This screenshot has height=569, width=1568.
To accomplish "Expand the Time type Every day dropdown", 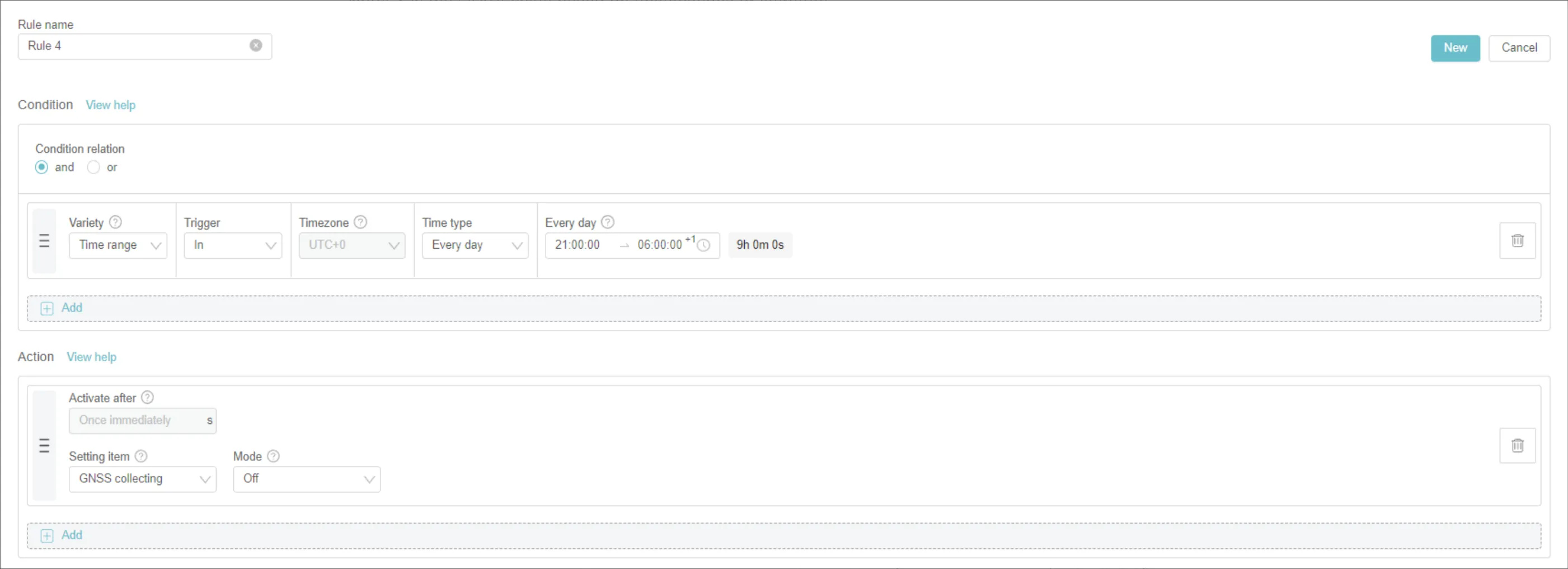I will pos(475,245).
